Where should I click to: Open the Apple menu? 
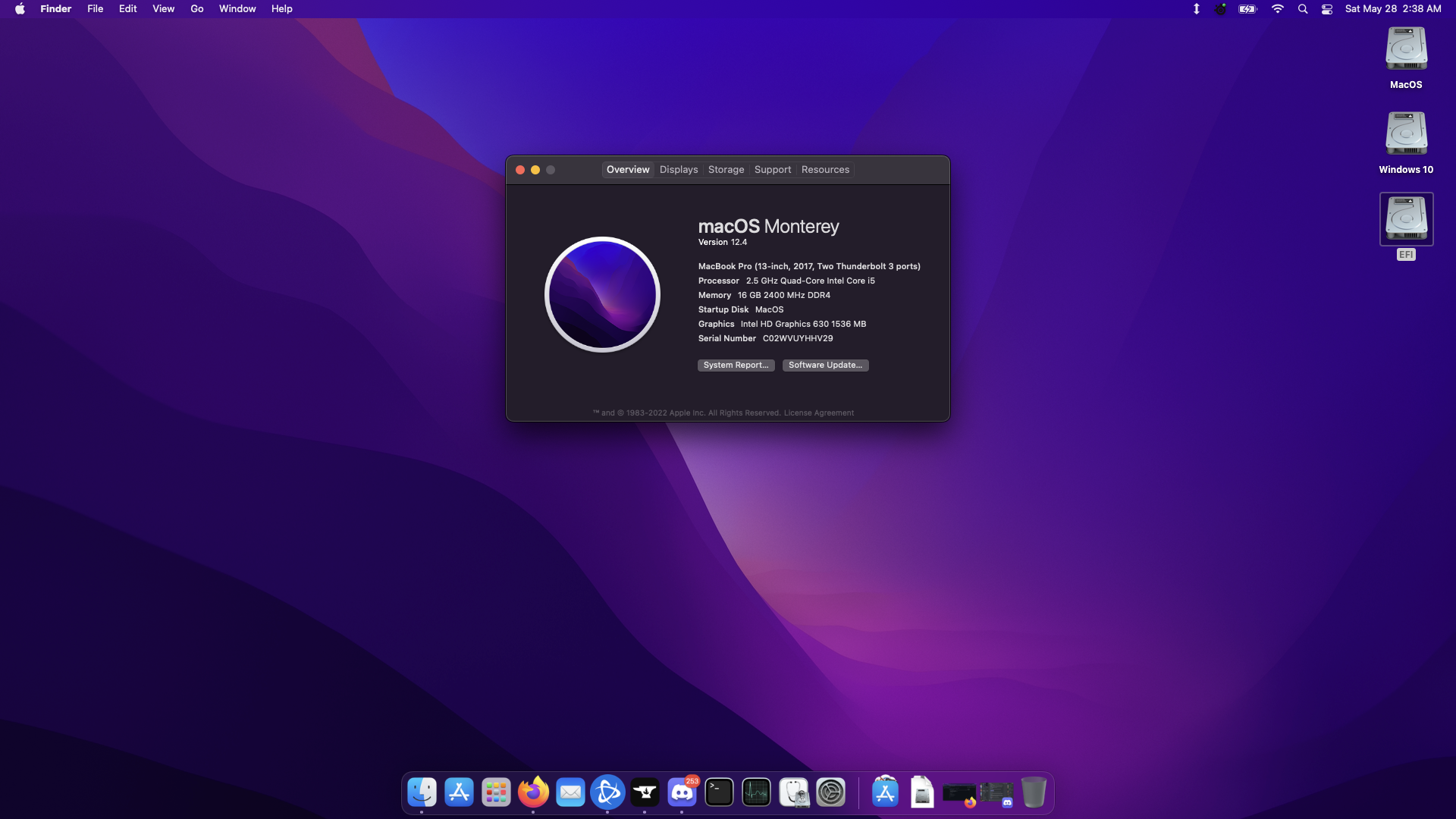click(x=20, y=9)
